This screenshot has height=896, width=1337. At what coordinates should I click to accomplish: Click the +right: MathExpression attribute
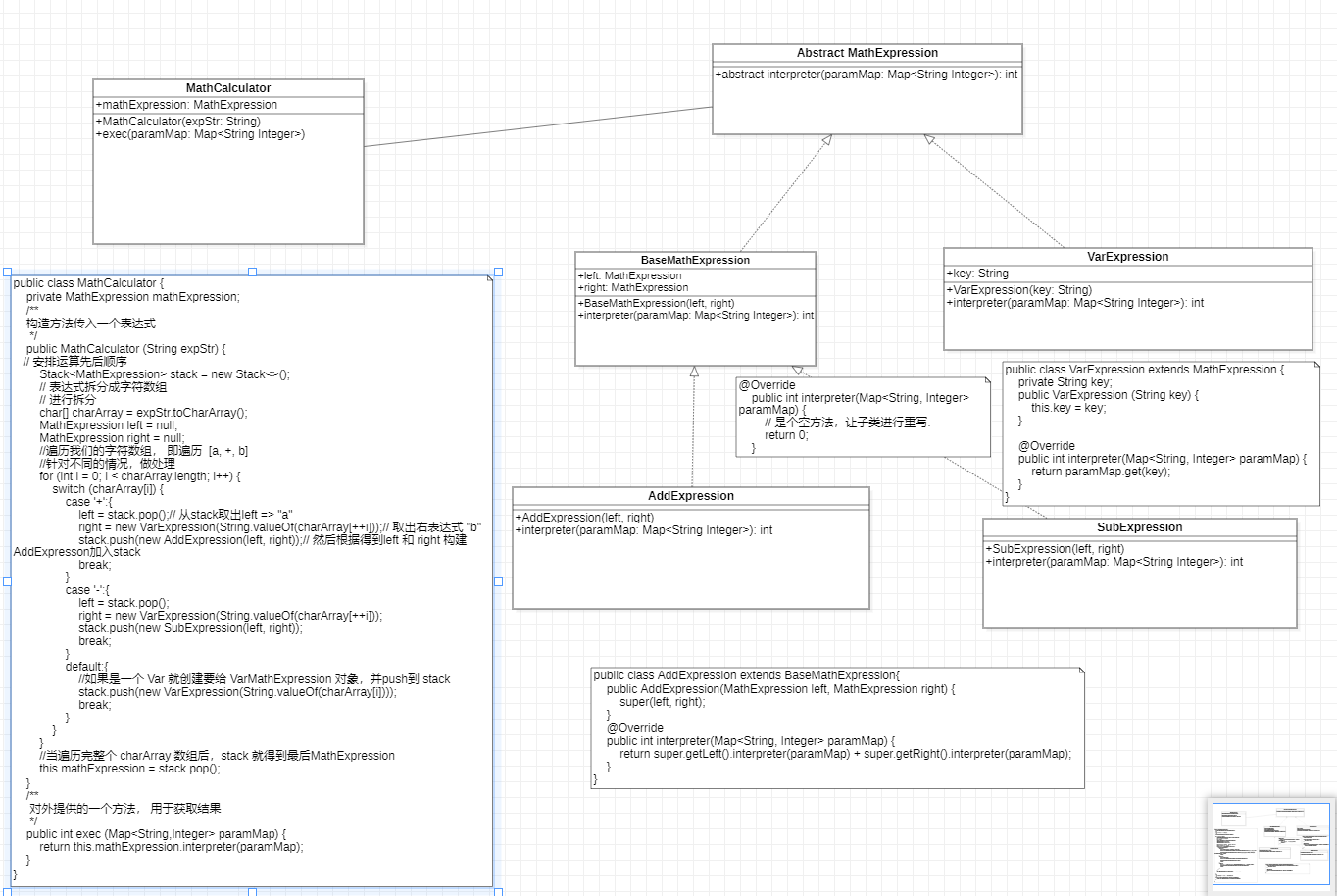pyautogui.click(x=633, y=287)
